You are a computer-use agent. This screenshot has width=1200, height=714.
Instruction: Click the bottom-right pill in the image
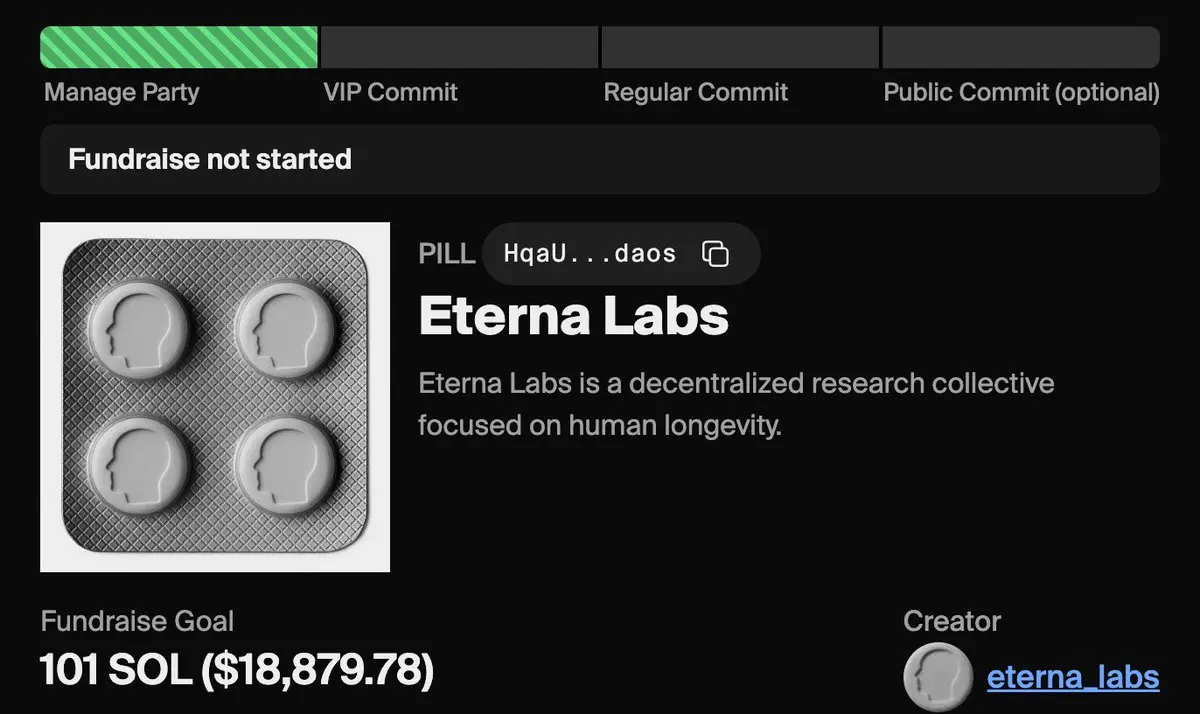point(285,466)
